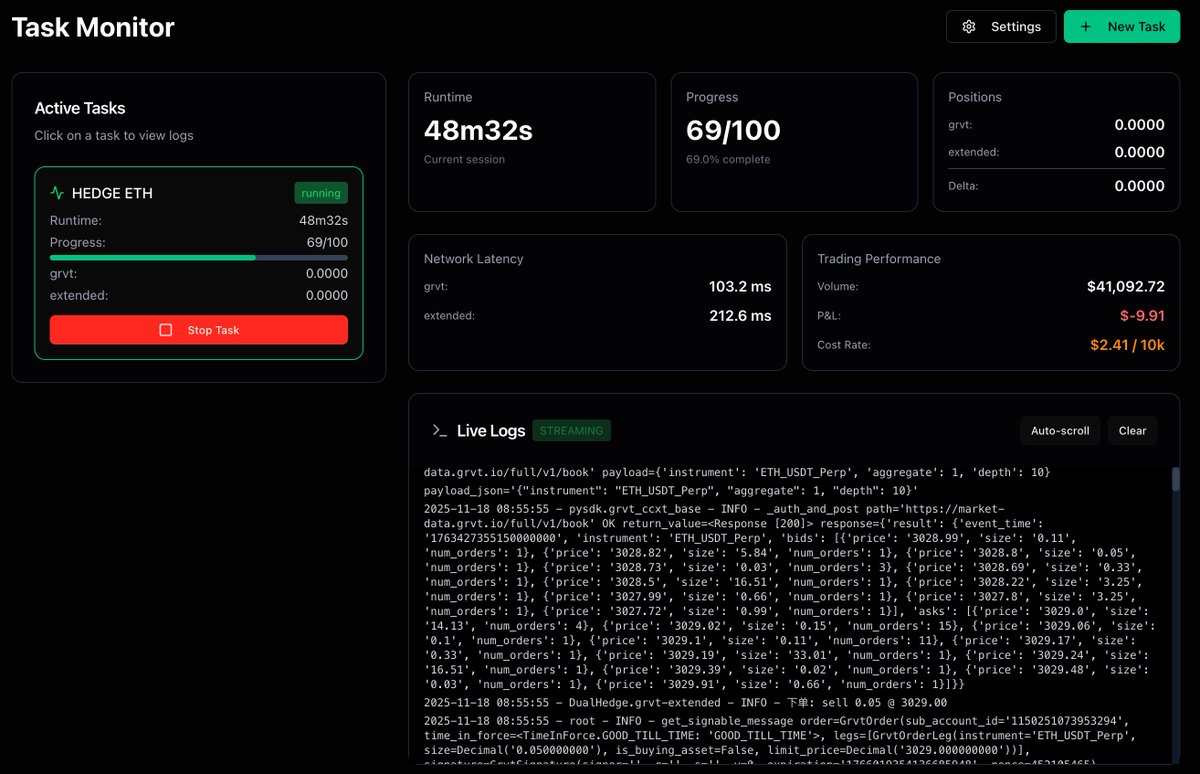Screen dimensions: 1200x774
Task: Click the HEDGE ETH progress bar
Action: click(x=199, y=258)
